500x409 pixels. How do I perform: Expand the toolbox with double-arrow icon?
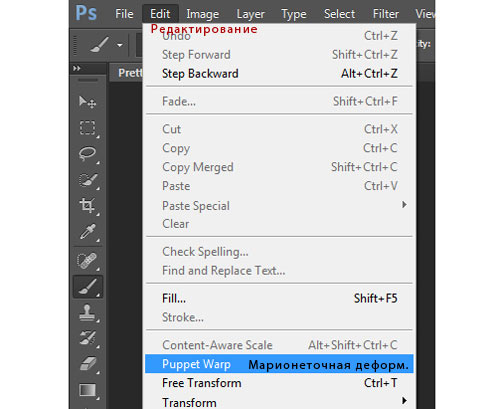pos(77,68)
